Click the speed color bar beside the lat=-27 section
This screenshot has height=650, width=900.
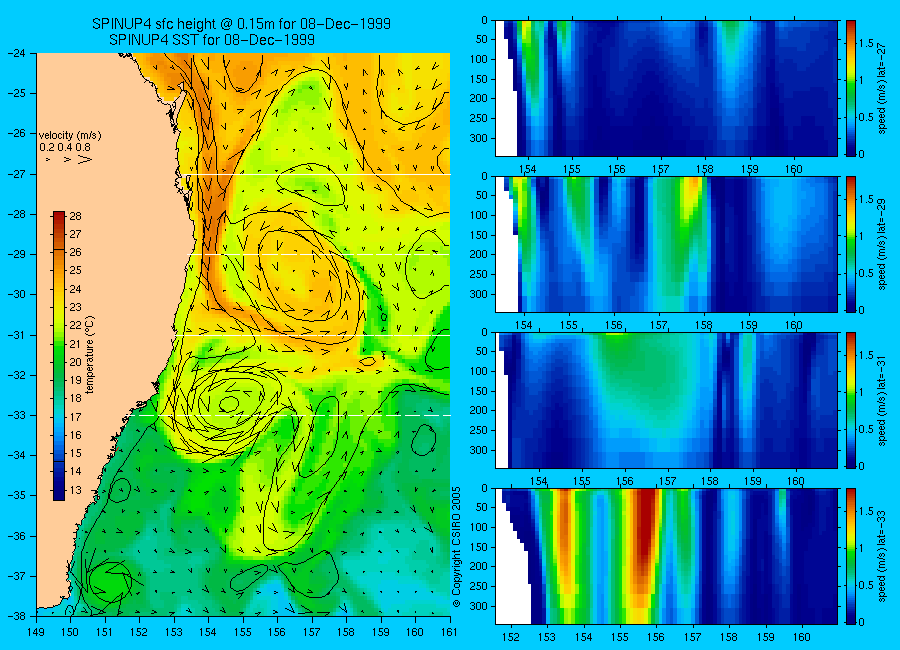pyautogui.click(x=851, y=88)
